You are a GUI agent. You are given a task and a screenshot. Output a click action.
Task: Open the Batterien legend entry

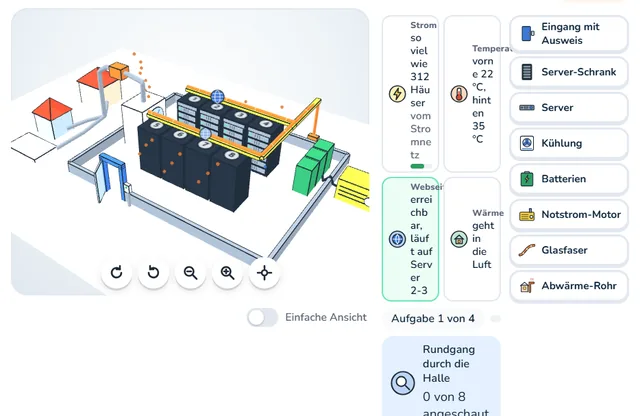[569, 179]
